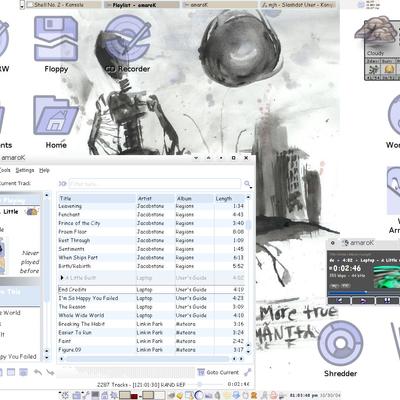Image resolution: width=400 pixels, height=400 pixels.
Task: Select the track 'Leavening' in playlist
Action: coord(151,206)
